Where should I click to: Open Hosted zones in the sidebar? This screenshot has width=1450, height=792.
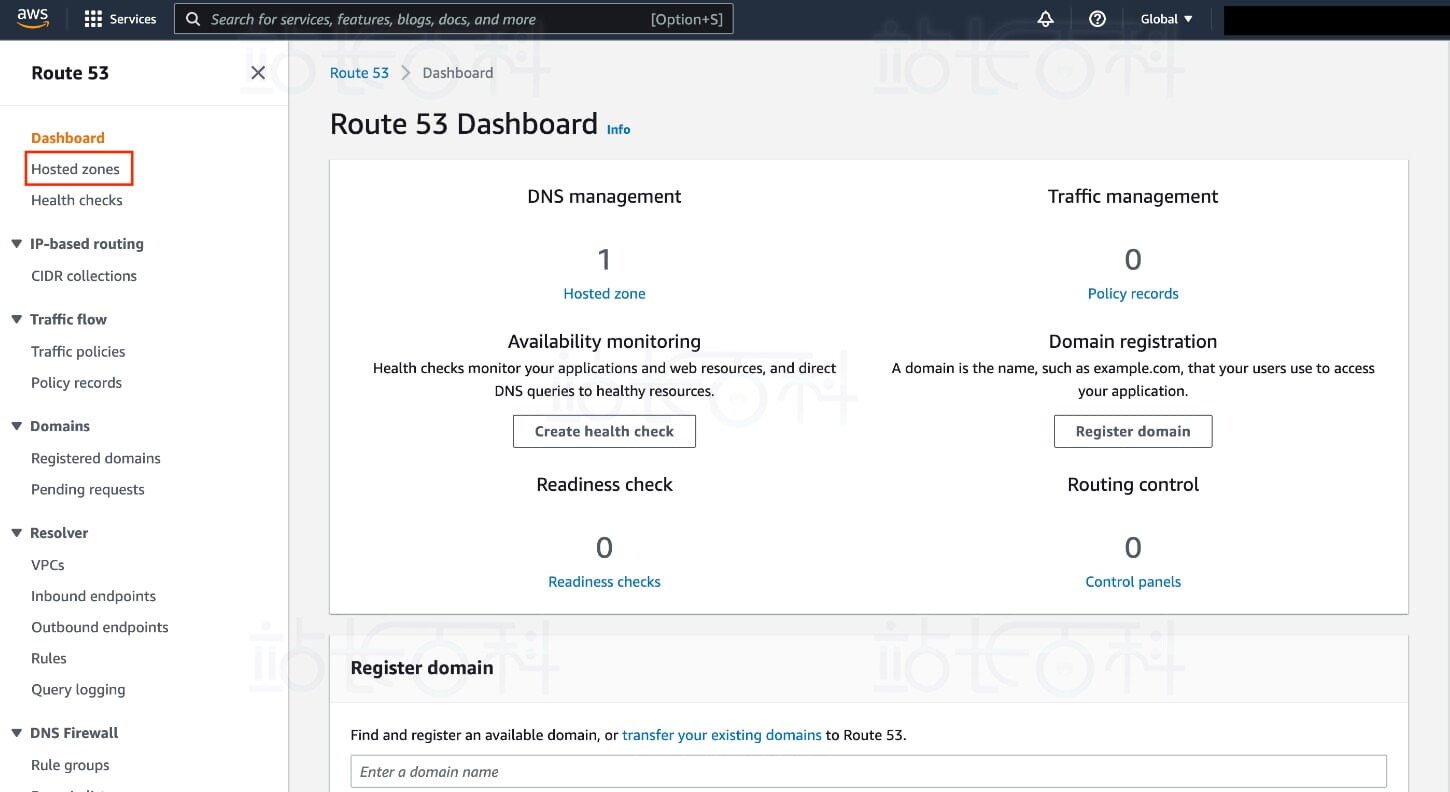point(76,169)
